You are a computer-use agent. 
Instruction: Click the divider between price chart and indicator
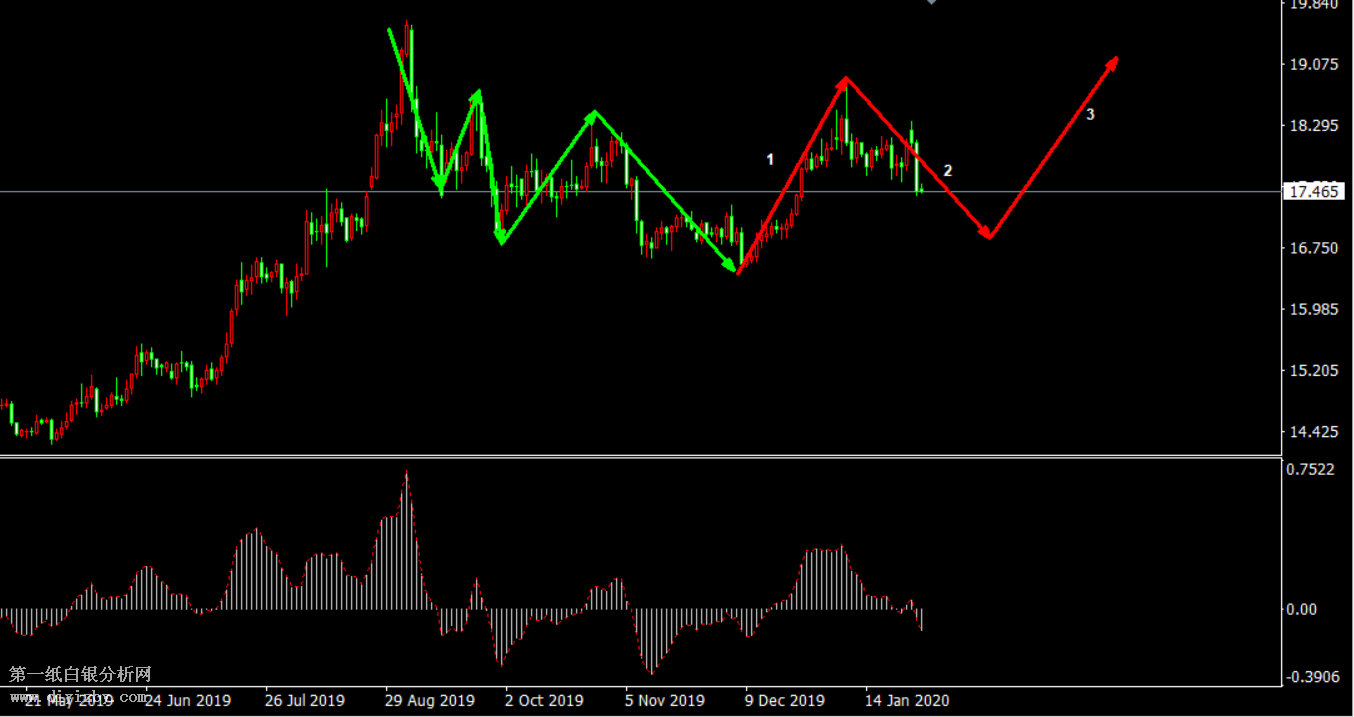coord(640,457)
